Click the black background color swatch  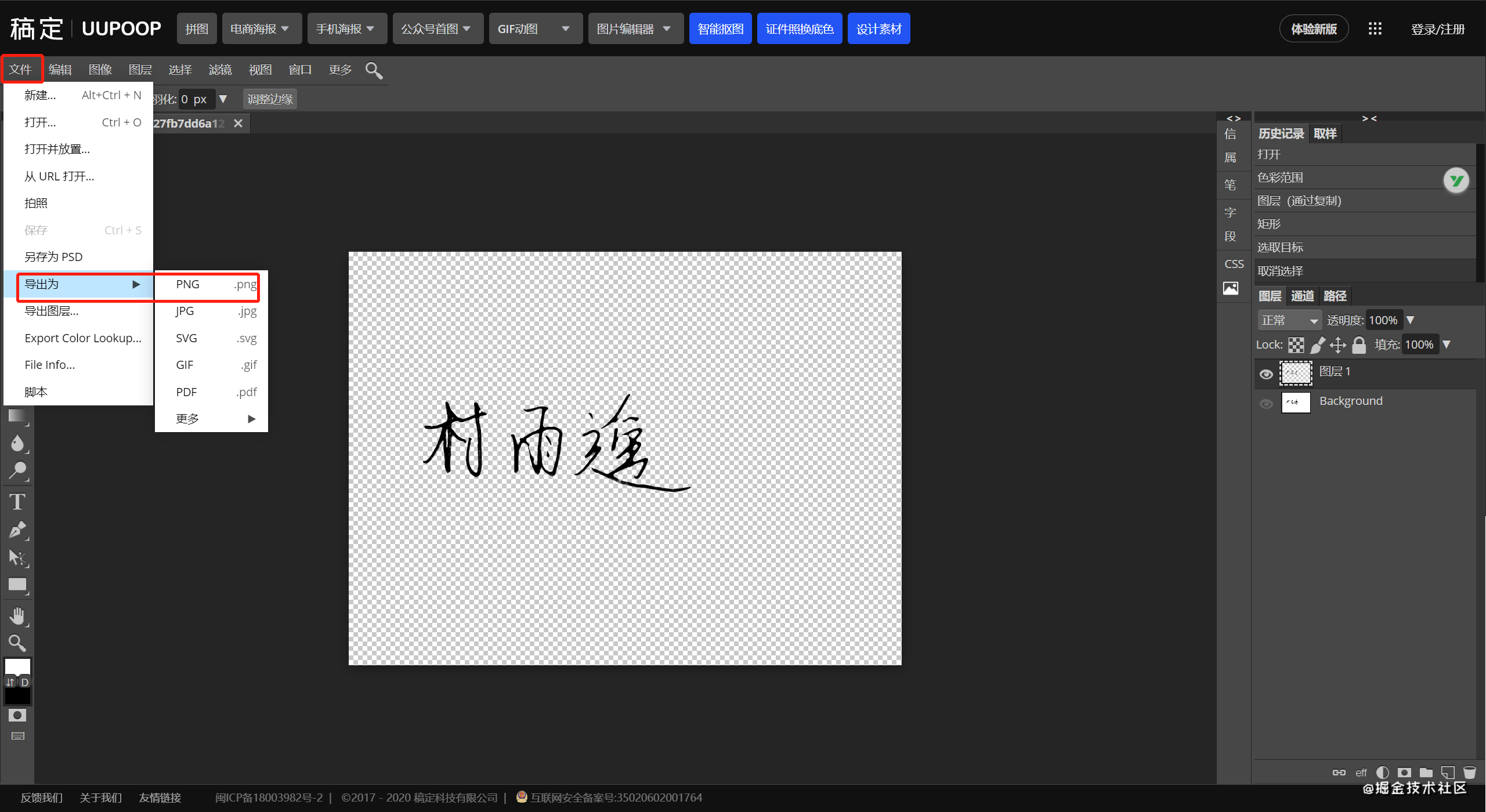(x=17, y=697)
